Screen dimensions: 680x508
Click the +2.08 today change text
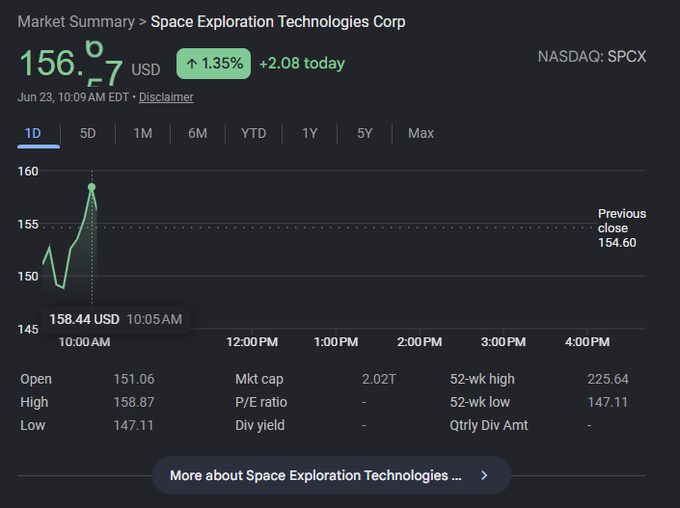point(302,63)
